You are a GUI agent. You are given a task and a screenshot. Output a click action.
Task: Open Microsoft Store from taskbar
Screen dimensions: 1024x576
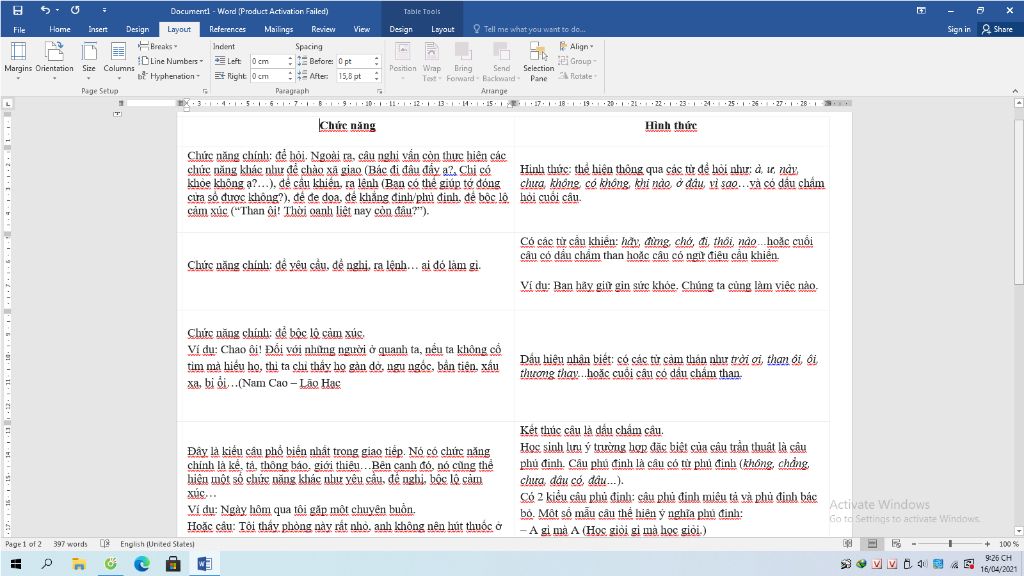[x=173, y=564]
